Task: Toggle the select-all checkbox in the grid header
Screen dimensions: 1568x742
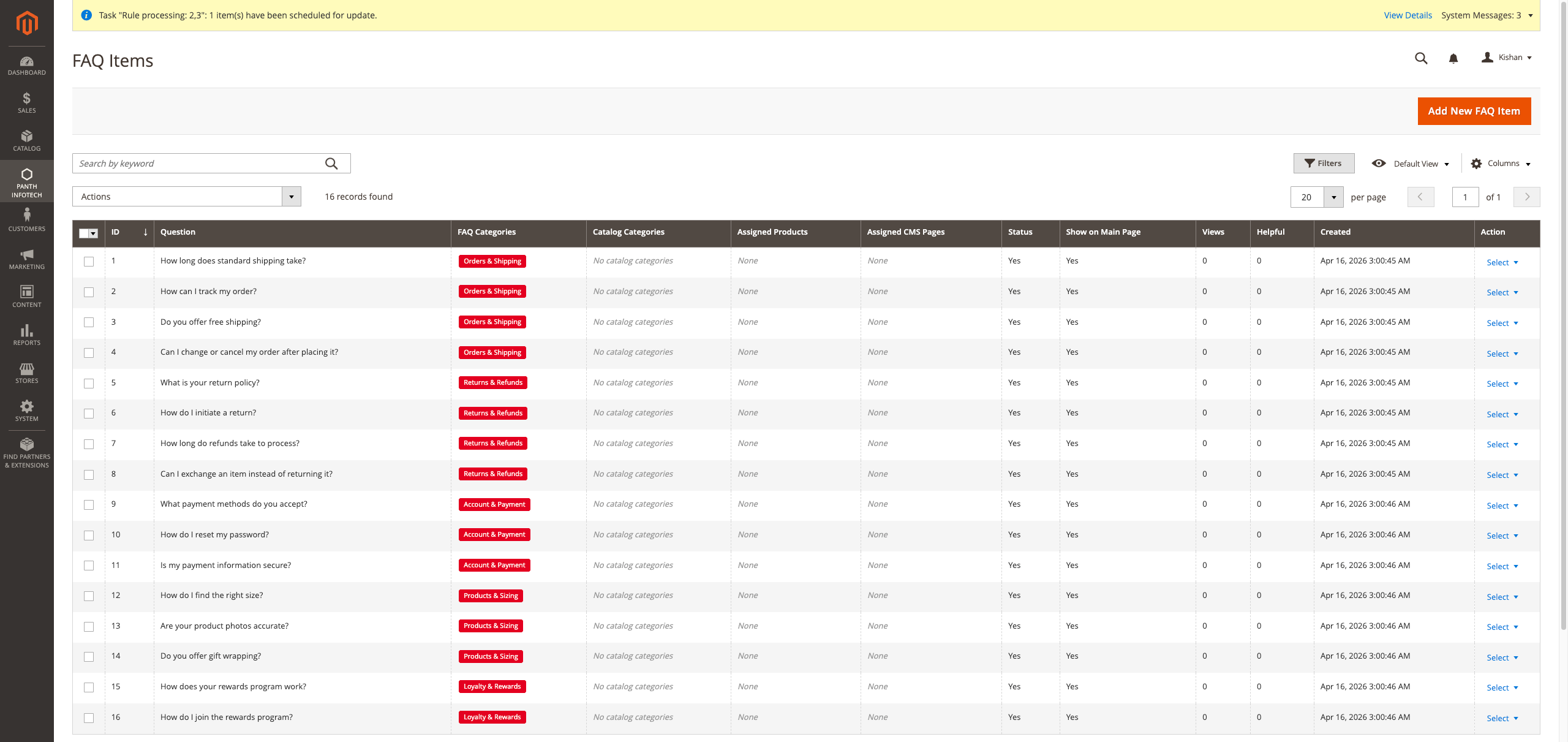Action: tap(85, 233)
